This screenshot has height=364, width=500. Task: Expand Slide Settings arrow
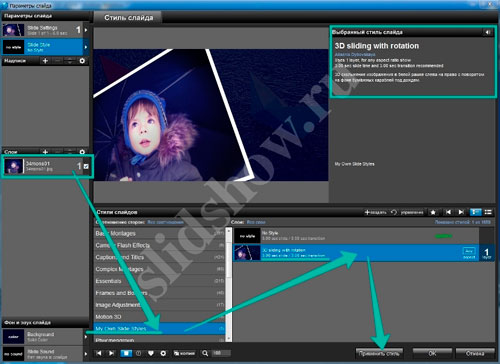[x=86, y=30]
